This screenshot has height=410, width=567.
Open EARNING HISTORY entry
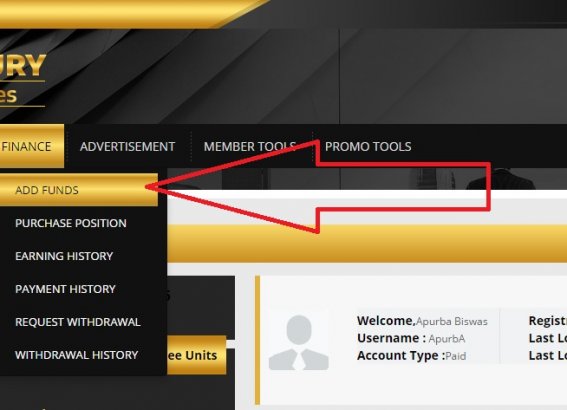(64, 256)
